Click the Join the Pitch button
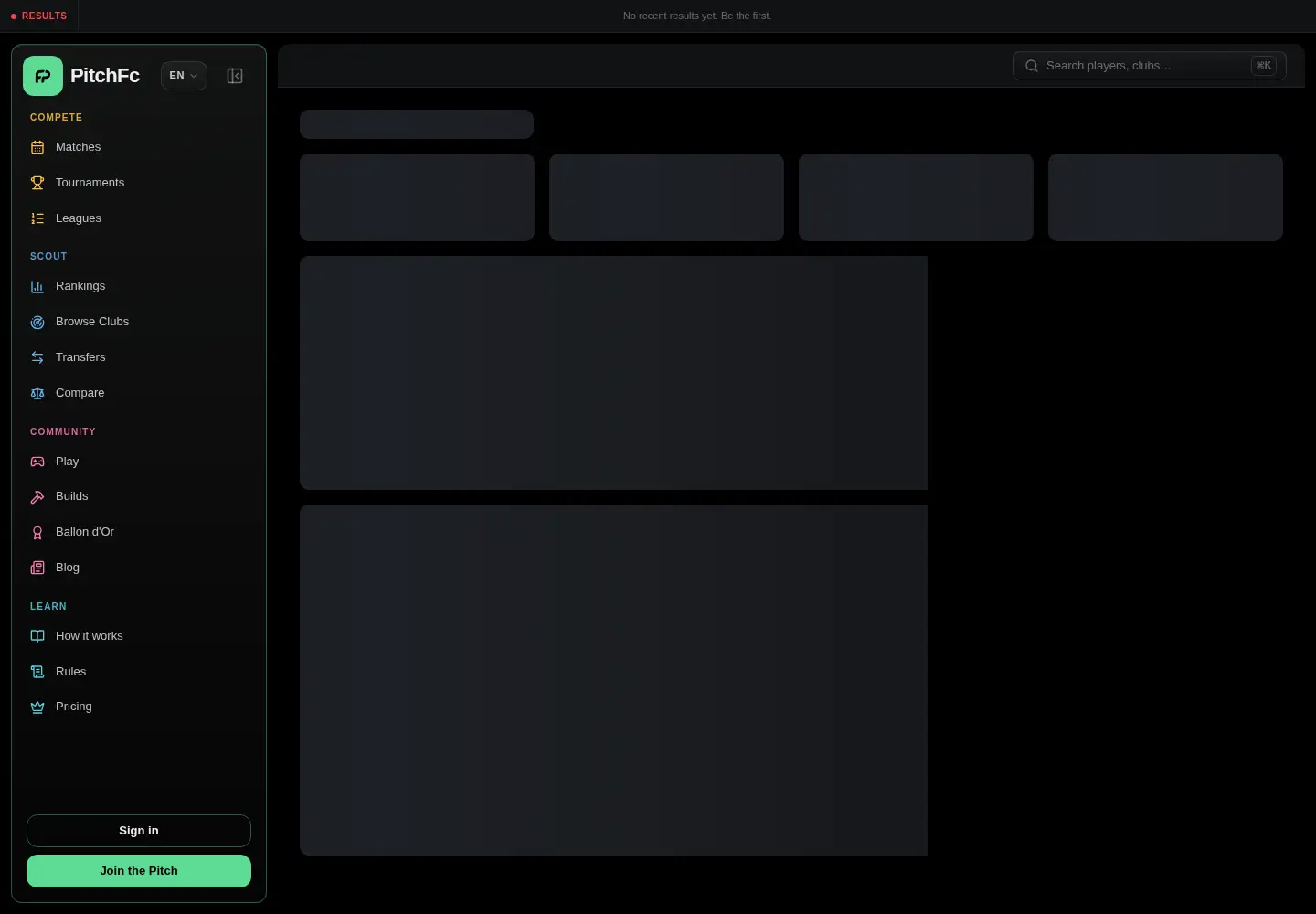This screenshot has width=1316, height=914. 139,871
